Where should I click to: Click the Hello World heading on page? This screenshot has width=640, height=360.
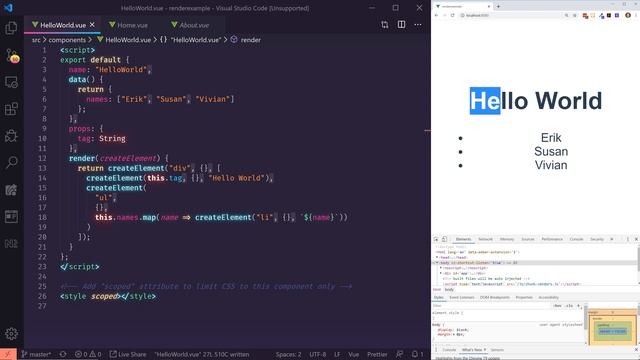click(536, 101)
